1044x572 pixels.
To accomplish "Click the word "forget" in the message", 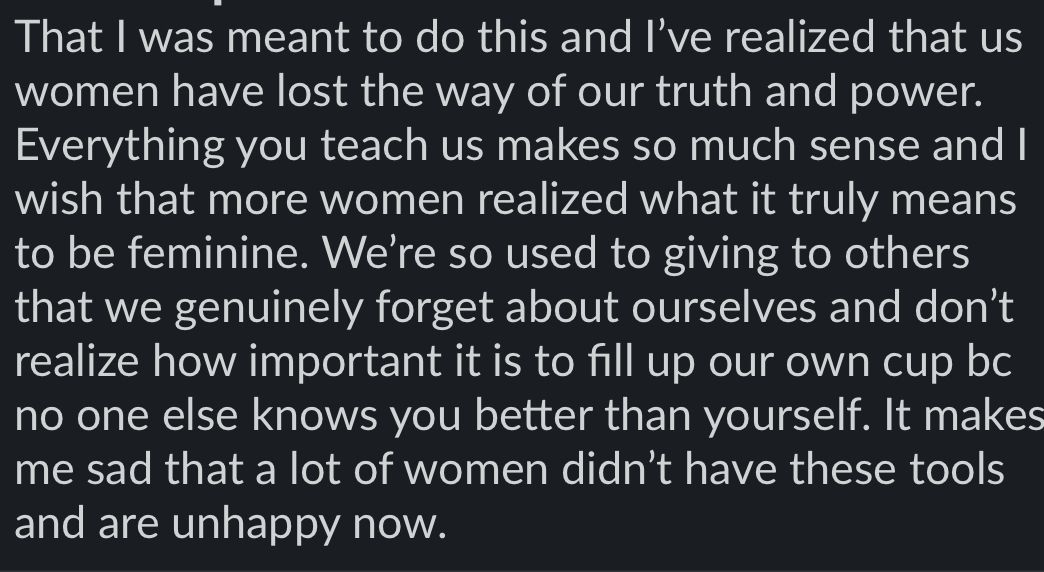I will click(x=434, y=309).
